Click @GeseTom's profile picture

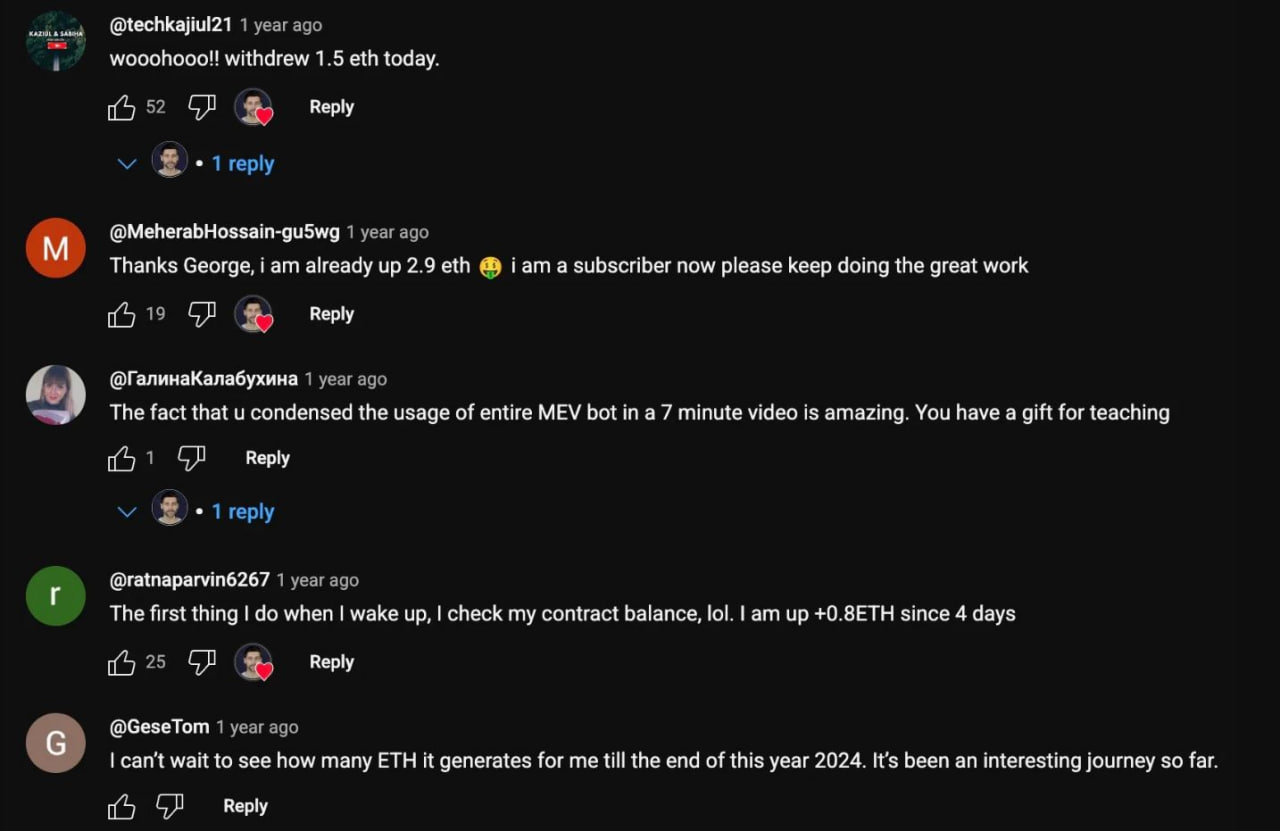[55, 743]
